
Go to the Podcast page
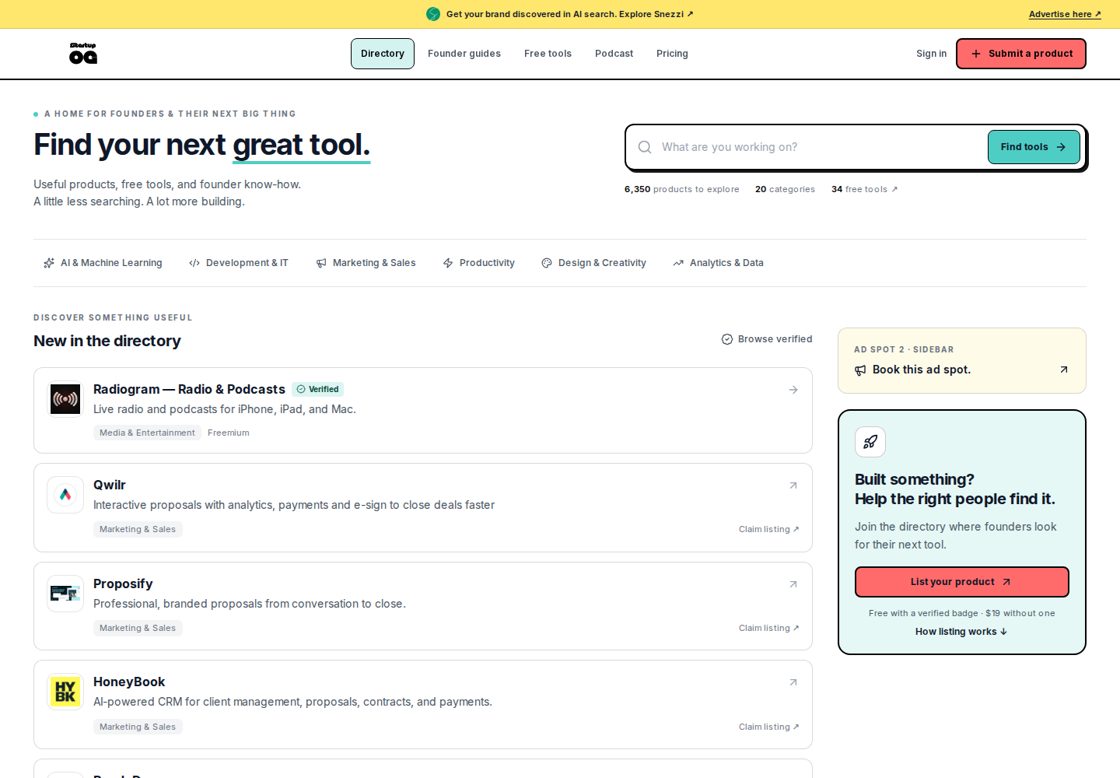pos(614,54)
